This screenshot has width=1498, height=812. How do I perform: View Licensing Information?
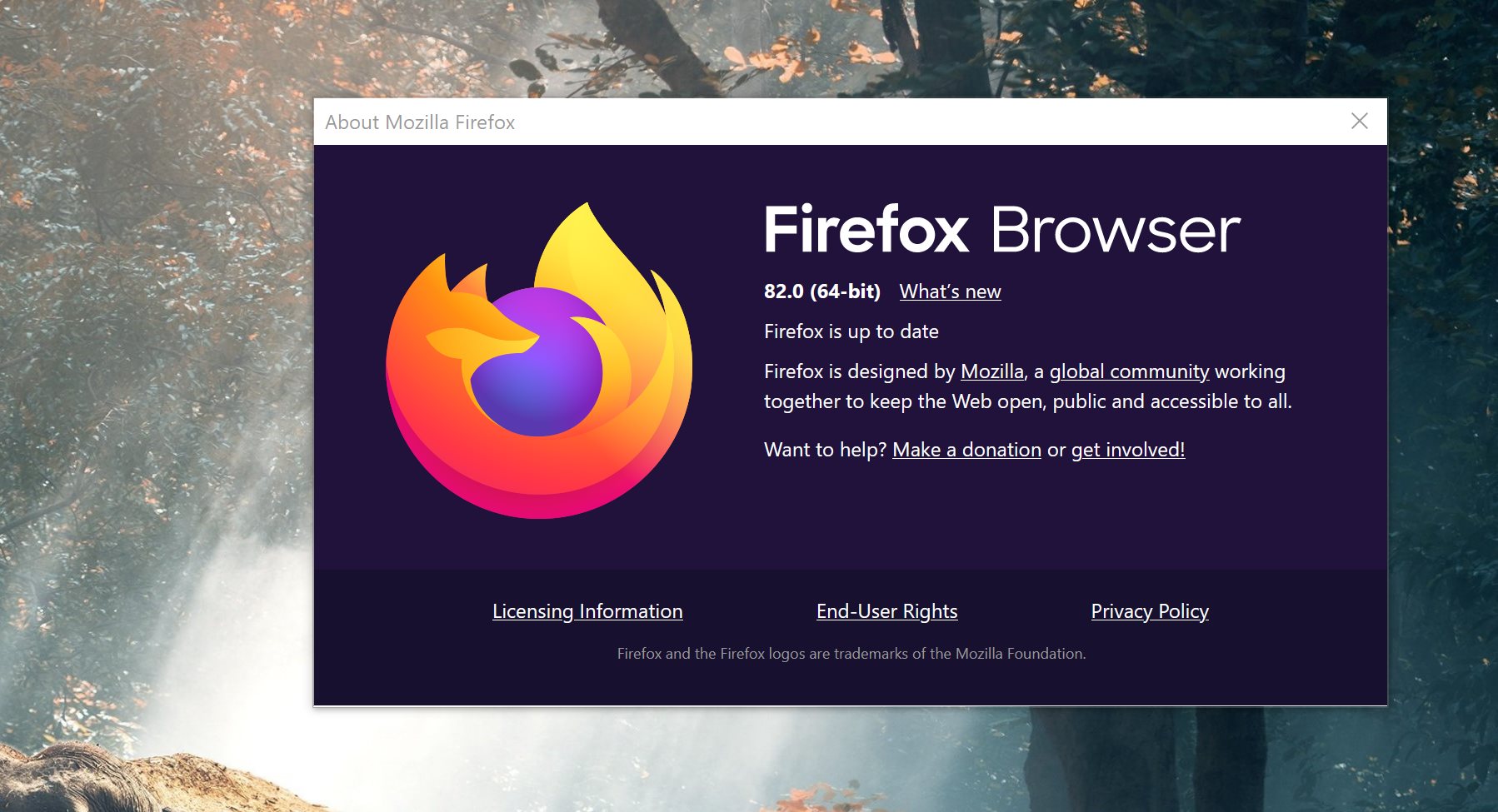point(587,611)
